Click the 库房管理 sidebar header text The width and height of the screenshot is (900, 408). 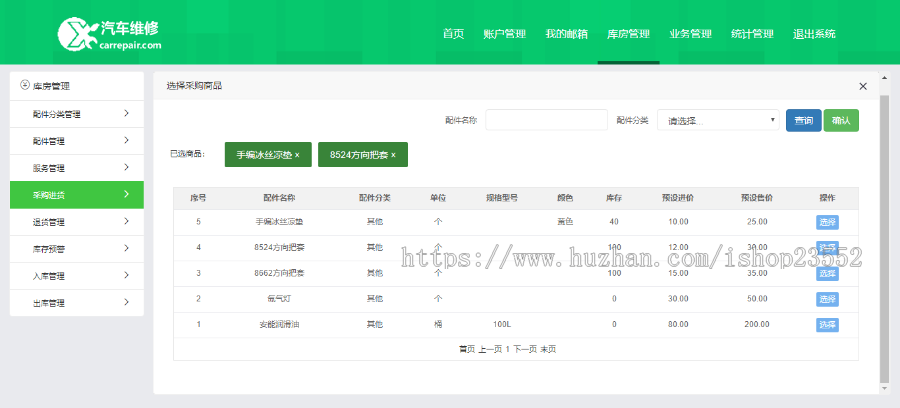point(52,86)
